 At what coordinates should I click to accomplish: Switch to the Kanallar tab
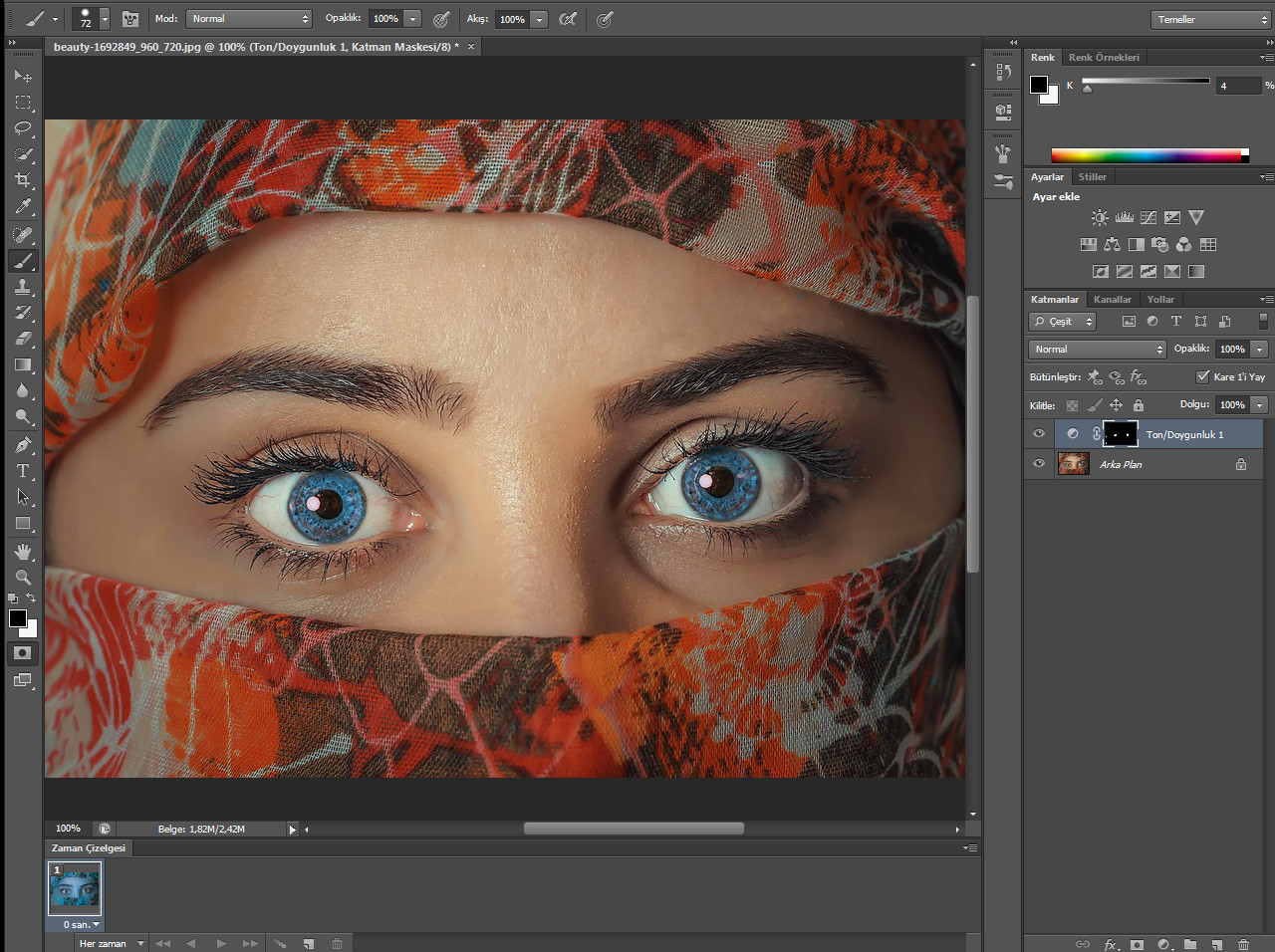pos(1112,299)
